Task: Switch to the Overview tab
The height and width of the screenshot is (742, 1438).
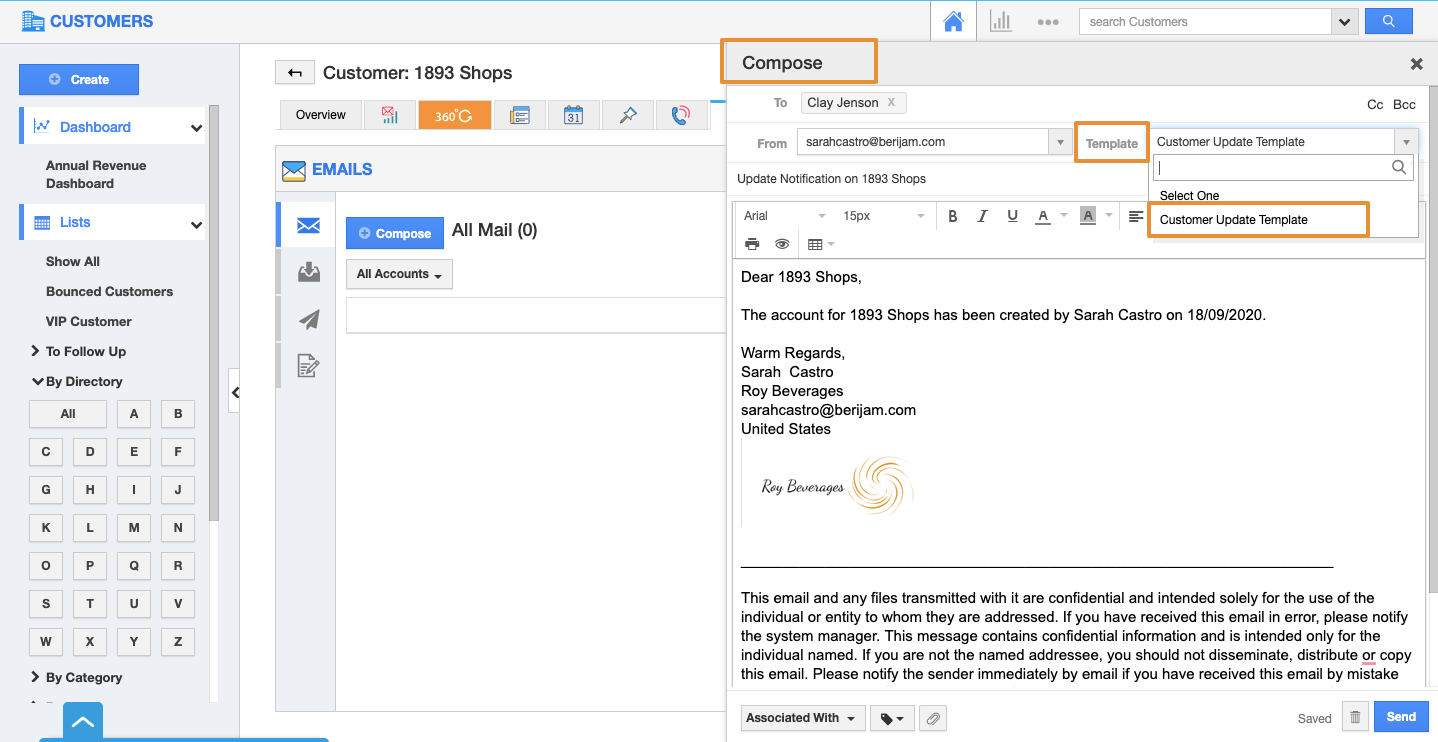Action: (320, 115)
